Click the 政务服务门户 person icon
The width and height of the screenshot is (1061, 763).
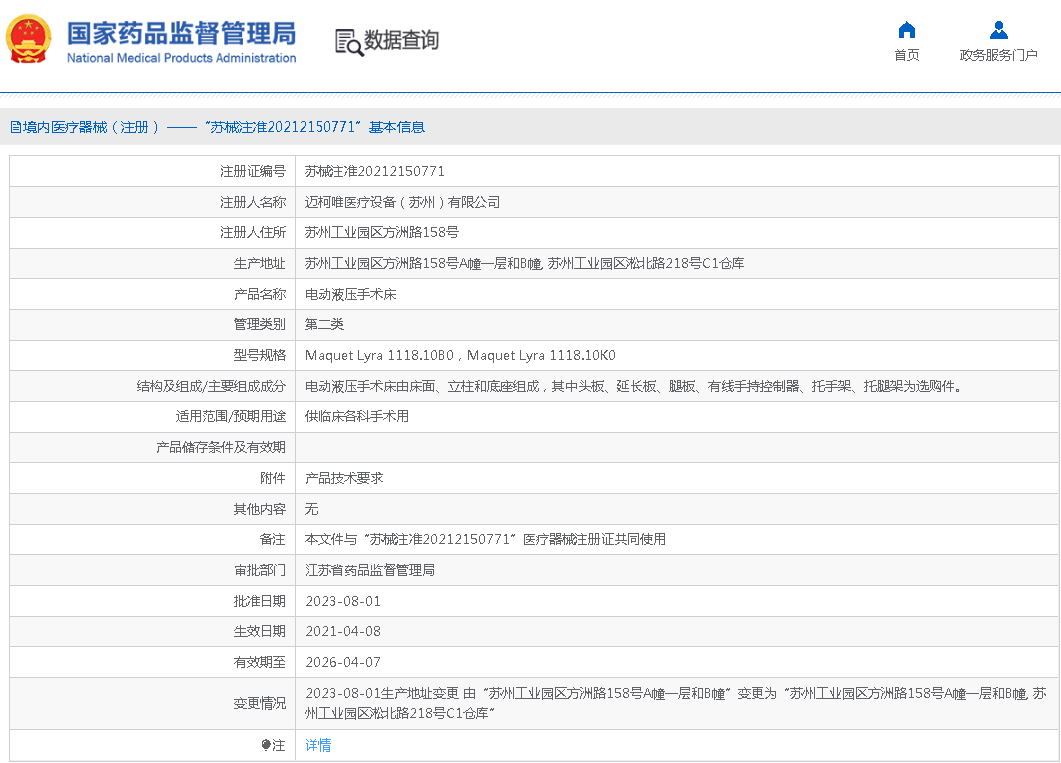(x=998, y=30)
